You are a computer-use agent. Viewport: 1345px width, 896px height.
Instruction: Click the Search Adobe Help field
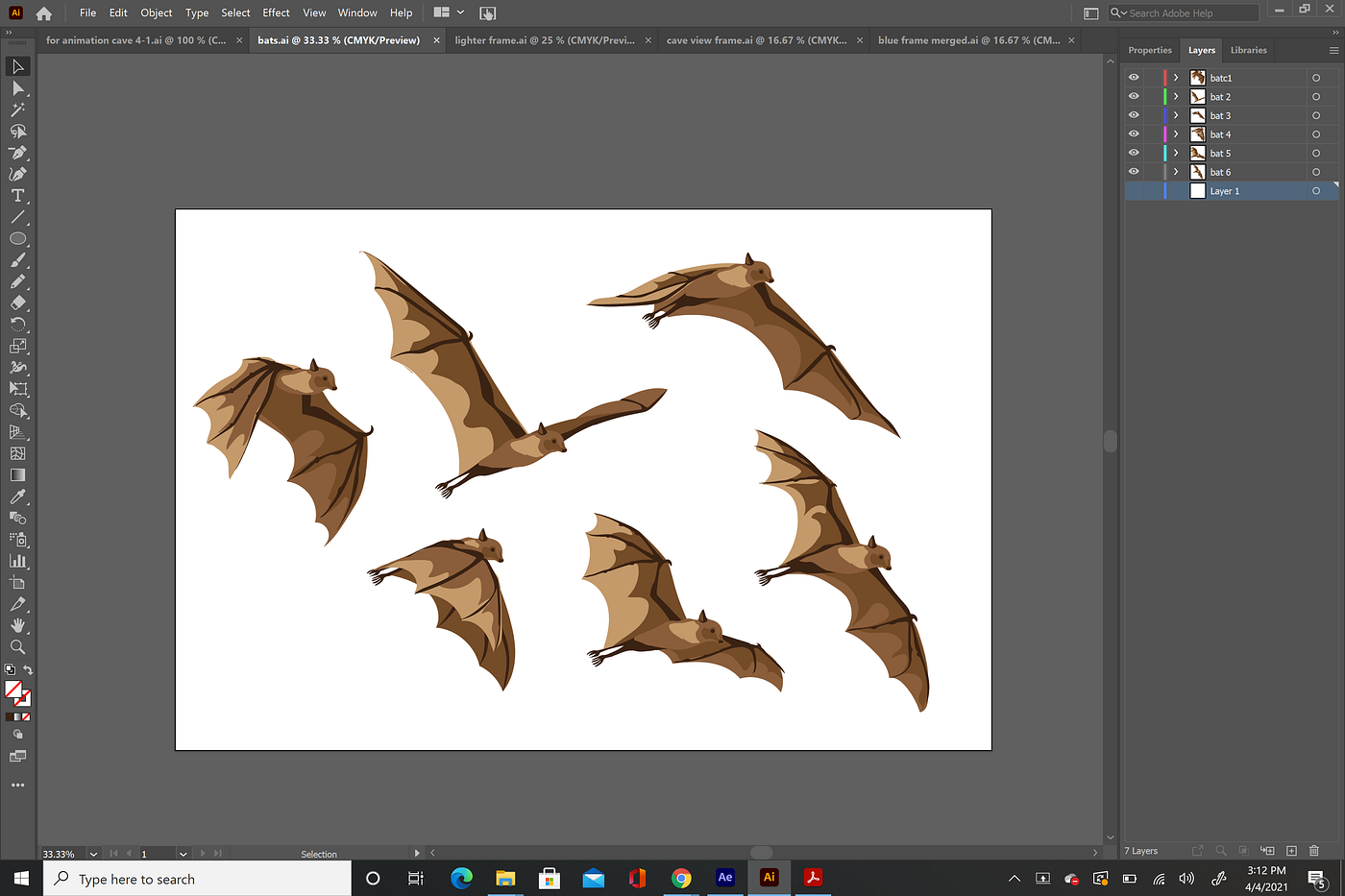1189,13
